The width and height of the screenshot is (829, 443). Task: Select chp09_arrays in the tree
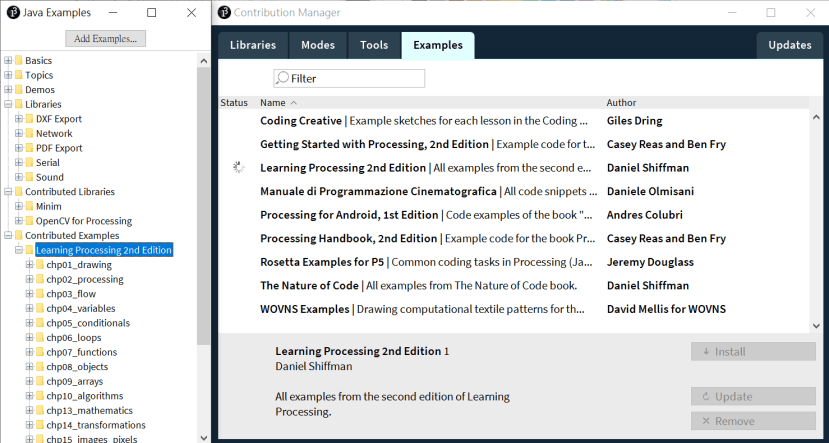(x=75, y=381)
